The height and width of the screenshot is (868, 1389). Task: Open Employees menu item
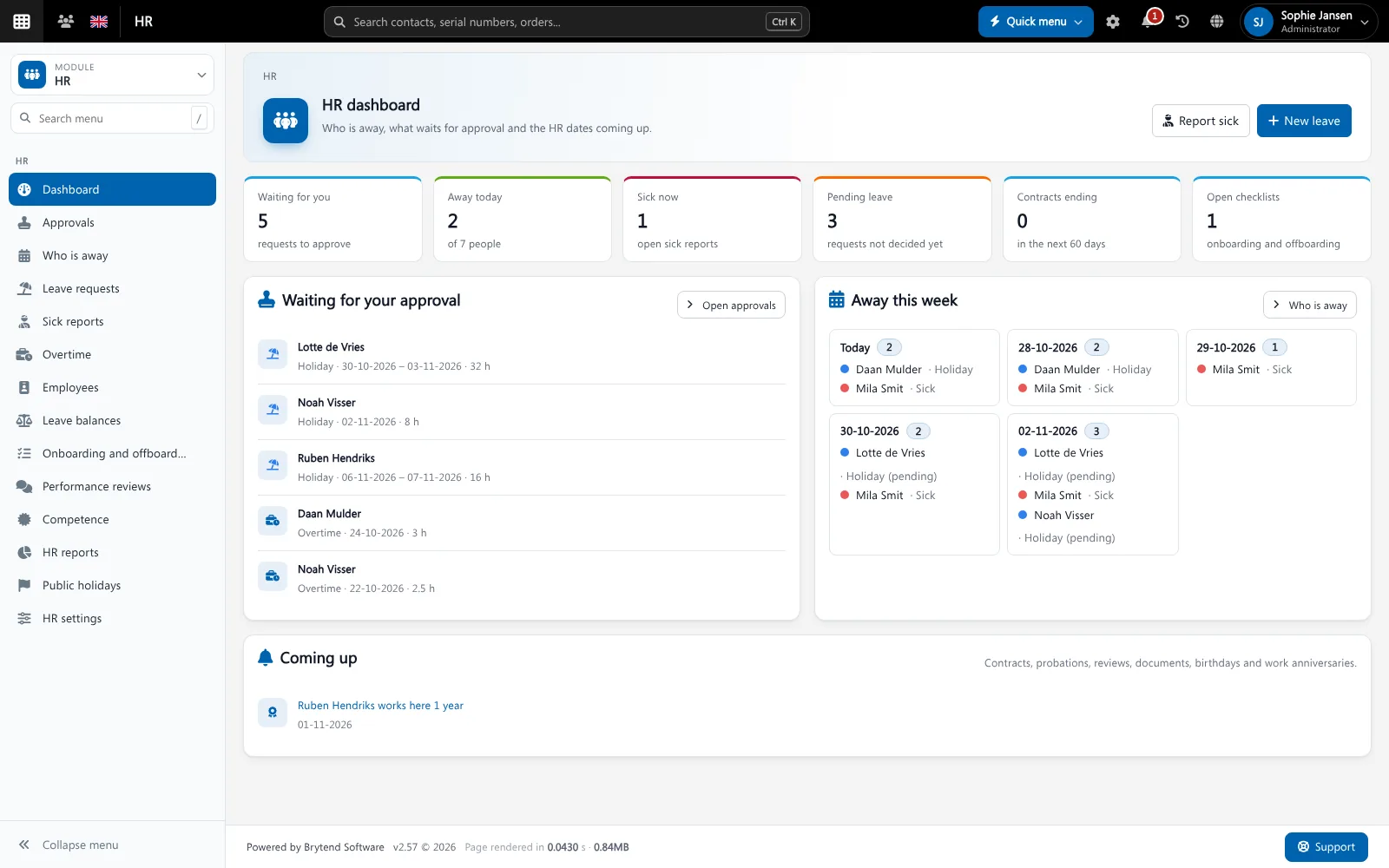[112, 387]
